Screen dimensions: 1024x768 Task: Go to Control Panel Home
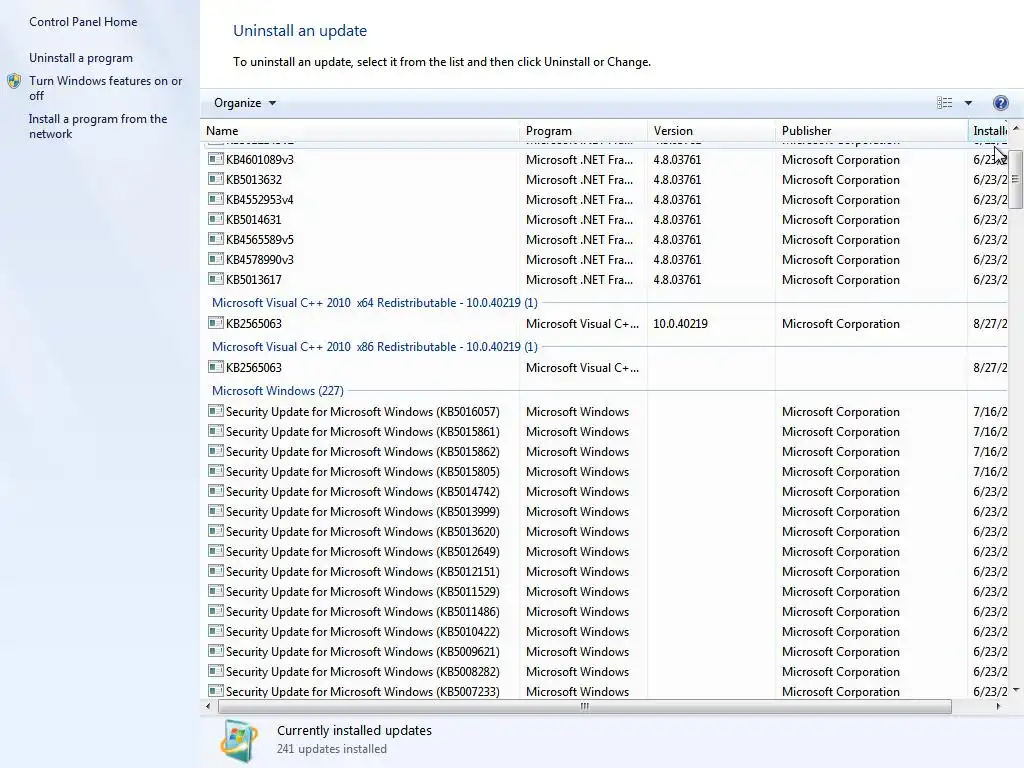[83, 22]
